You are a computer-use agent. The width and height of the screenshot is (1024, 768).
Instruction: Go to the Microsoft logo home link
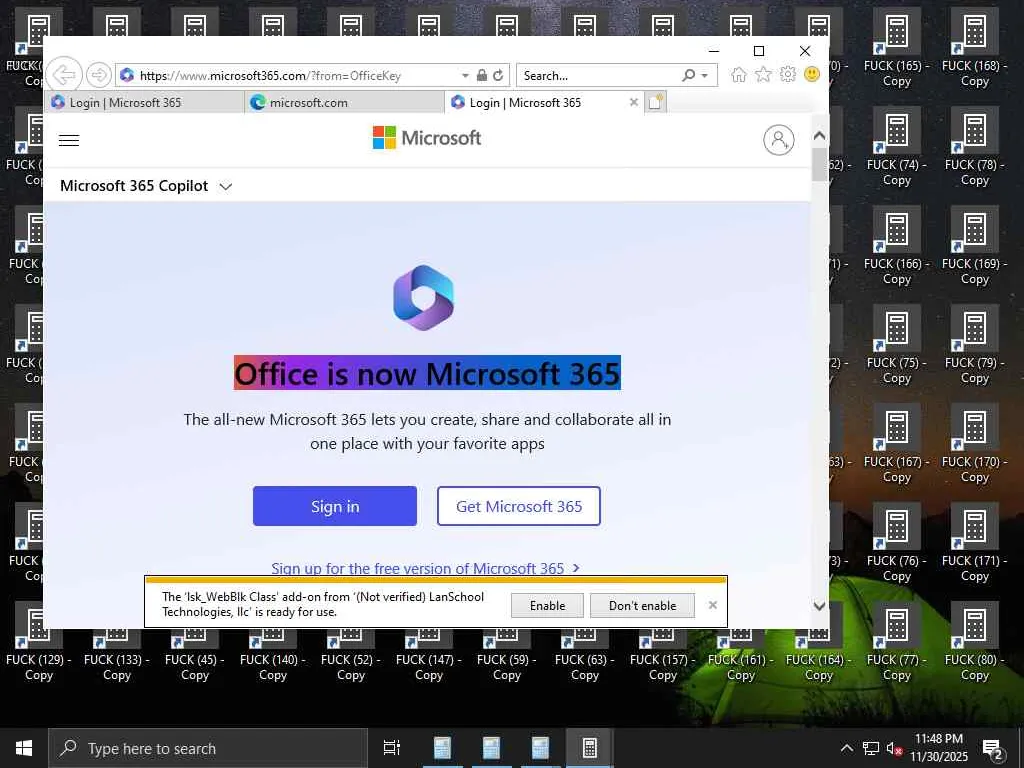pyautogui.click(x=426, y=138)
